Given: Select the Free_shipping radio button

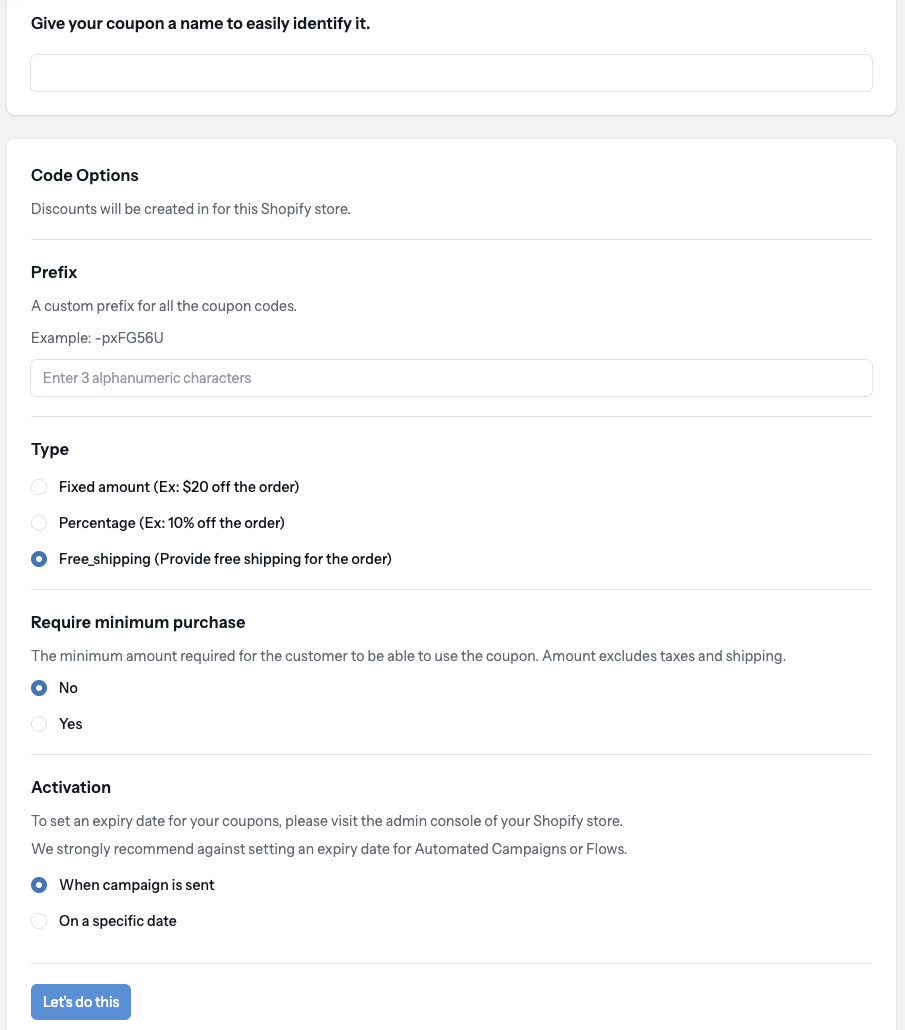Looking at the screenshot, I should pos(39,559).
